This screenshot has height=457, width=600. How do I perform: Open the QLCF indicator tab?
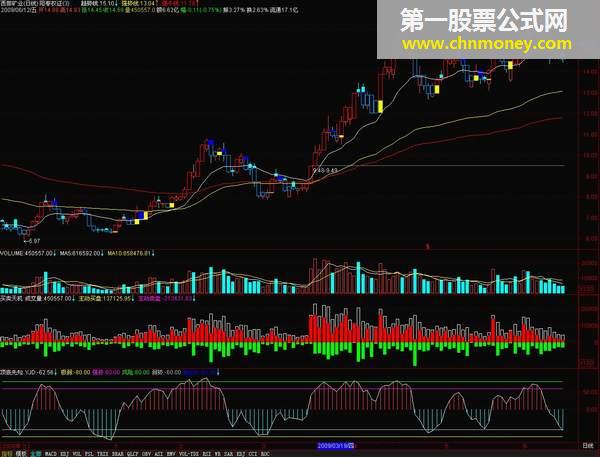pyautogui.click(x=133, y=454)
